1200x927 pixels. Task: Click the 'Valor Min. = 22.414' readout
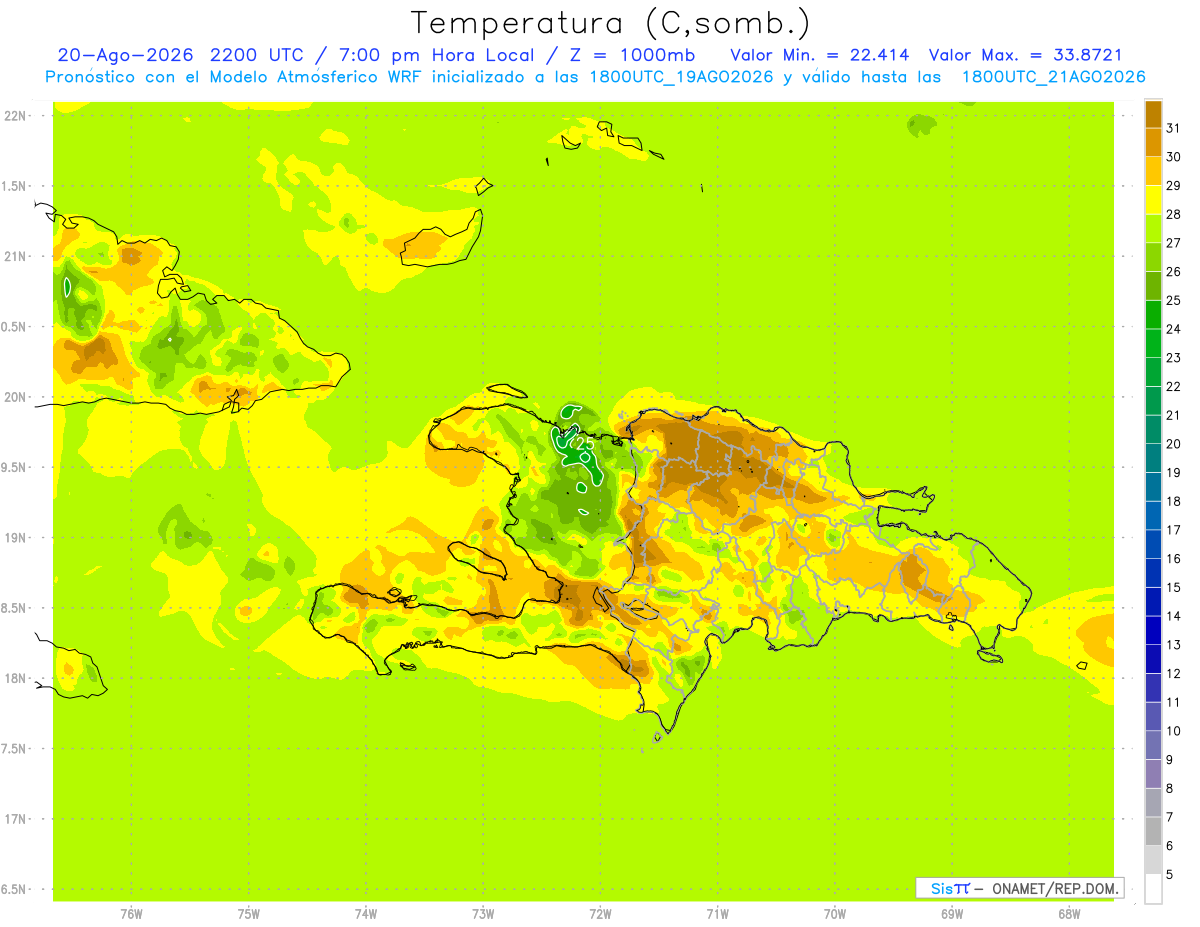tap(821, 55)
